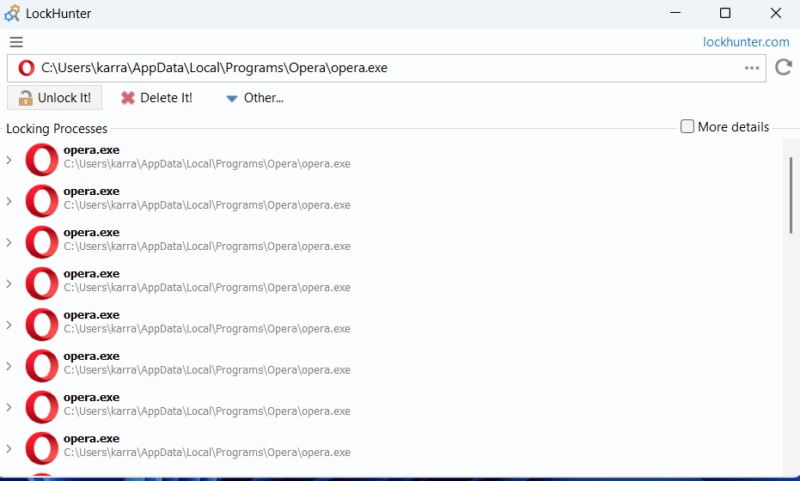Click the Opera icon in path field
This screenshot has width=800, height=481.
pos(26,68)
